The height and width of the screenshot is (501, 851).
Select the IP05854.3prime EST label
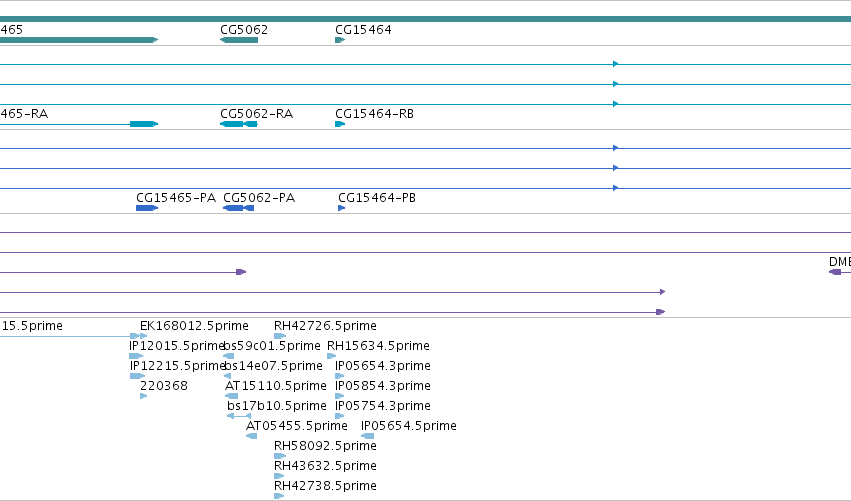383,386
